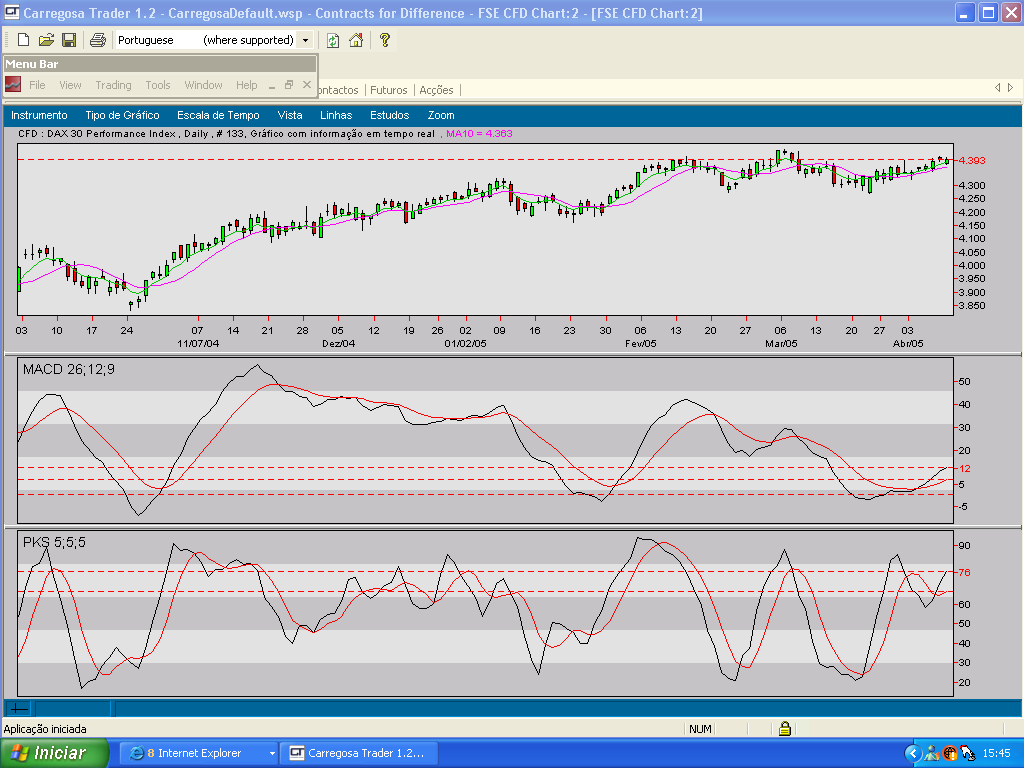This screenshot has height=768, width=1024.
Task: Print the chart with the printer icon
Action: 97,40
